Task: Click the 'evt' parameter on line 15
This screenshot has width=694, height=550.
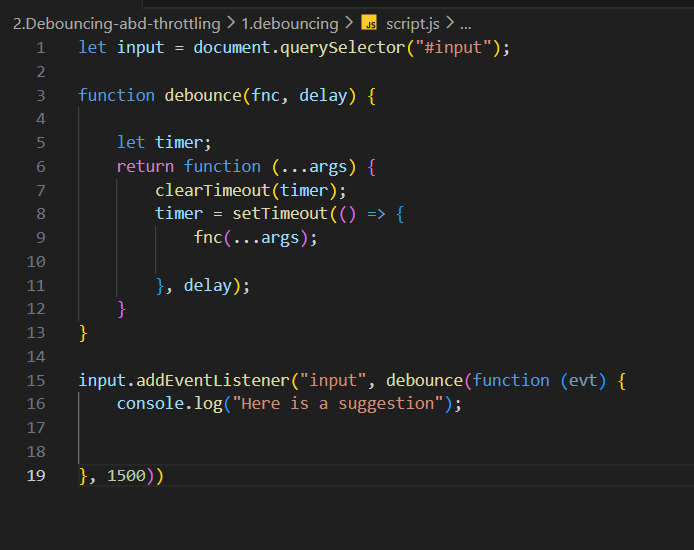Action: tap(583, 380)
